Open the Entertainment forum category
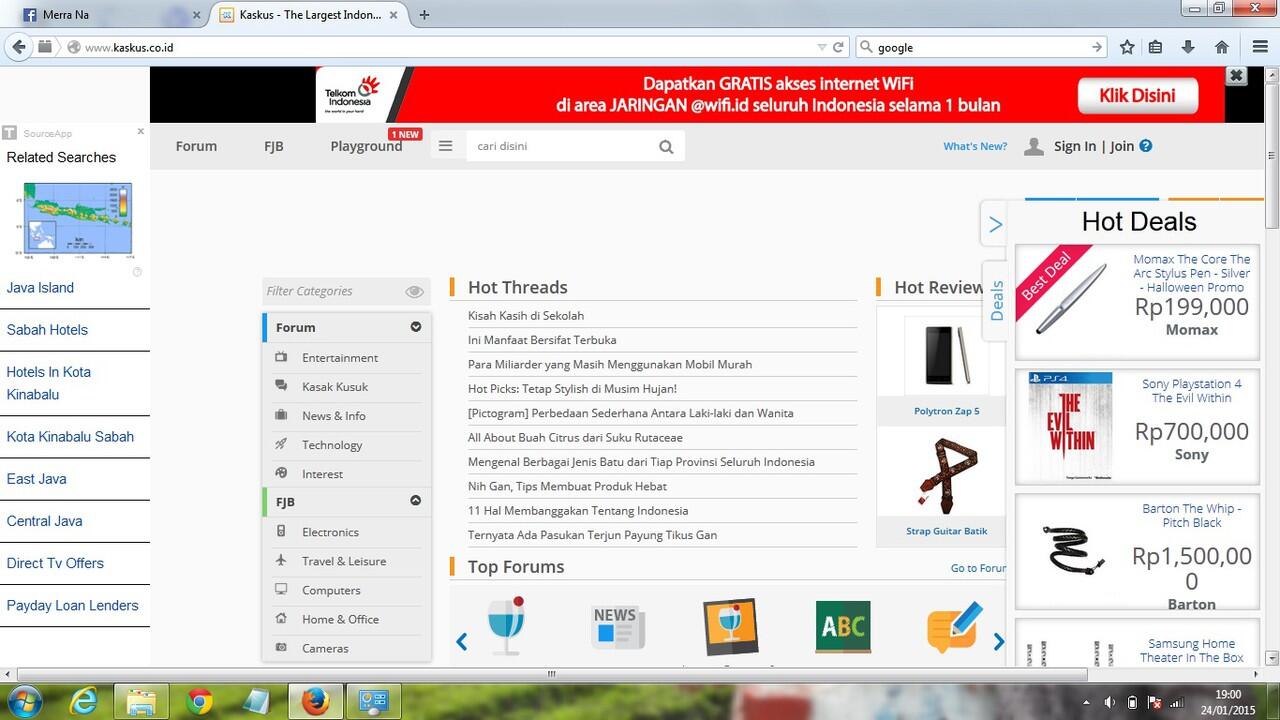 tap(340, 358)
